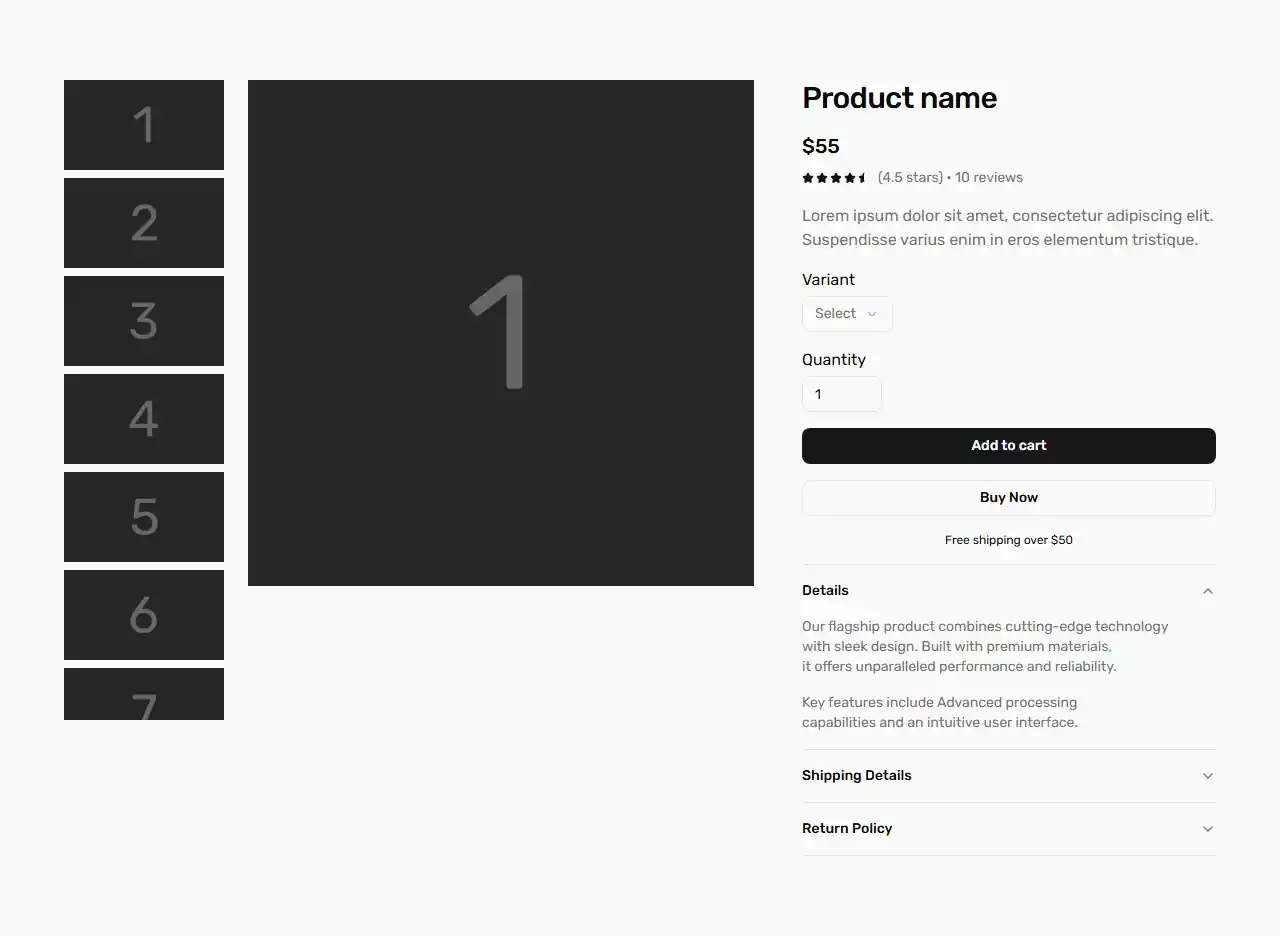Image resolution: width=1280 pixels, height=936 pixels.
Task: Click the third star rating icon
Action: (834, 177)
